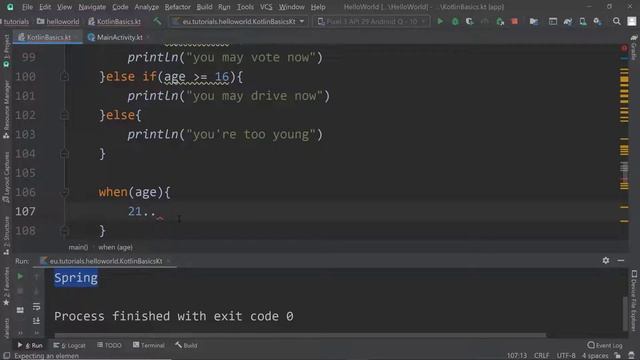Toggle tool window bars status corner icon
Viewport: 640px width, 360px height.
coord(7,356)
